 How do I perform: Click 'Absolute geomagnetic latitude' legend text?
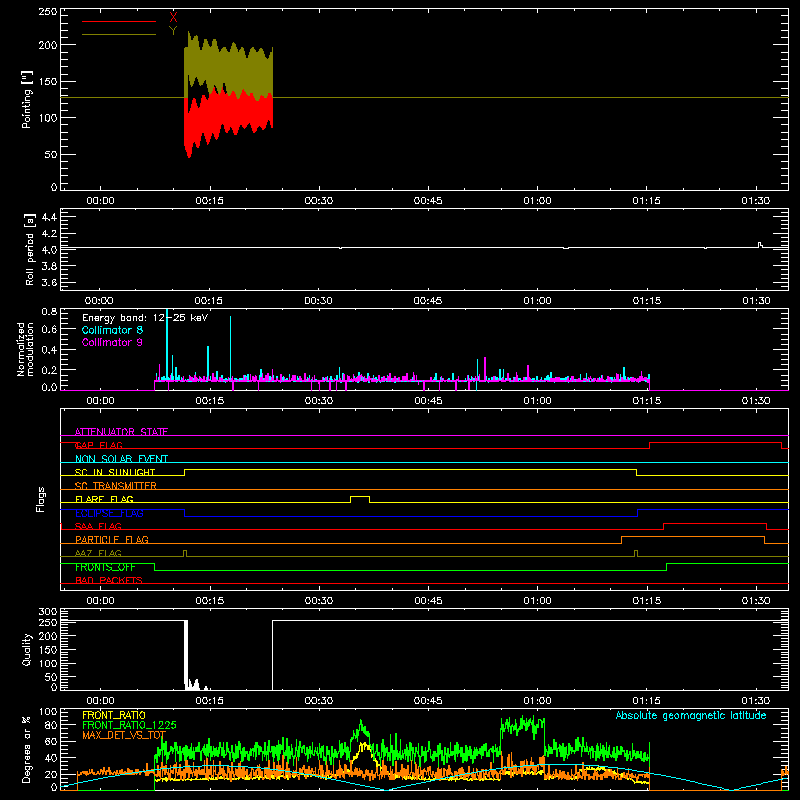[691, 715]
